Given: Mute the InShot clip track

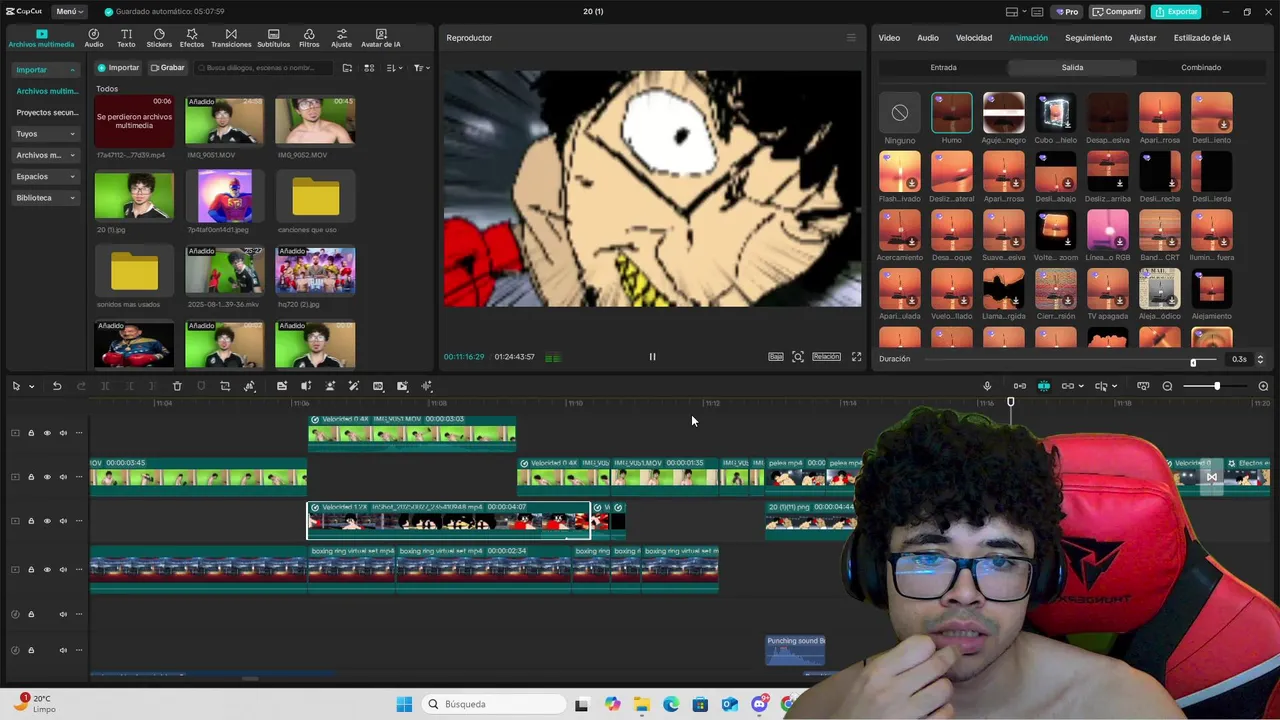Looking at the screenshot, I should point(63,521).
